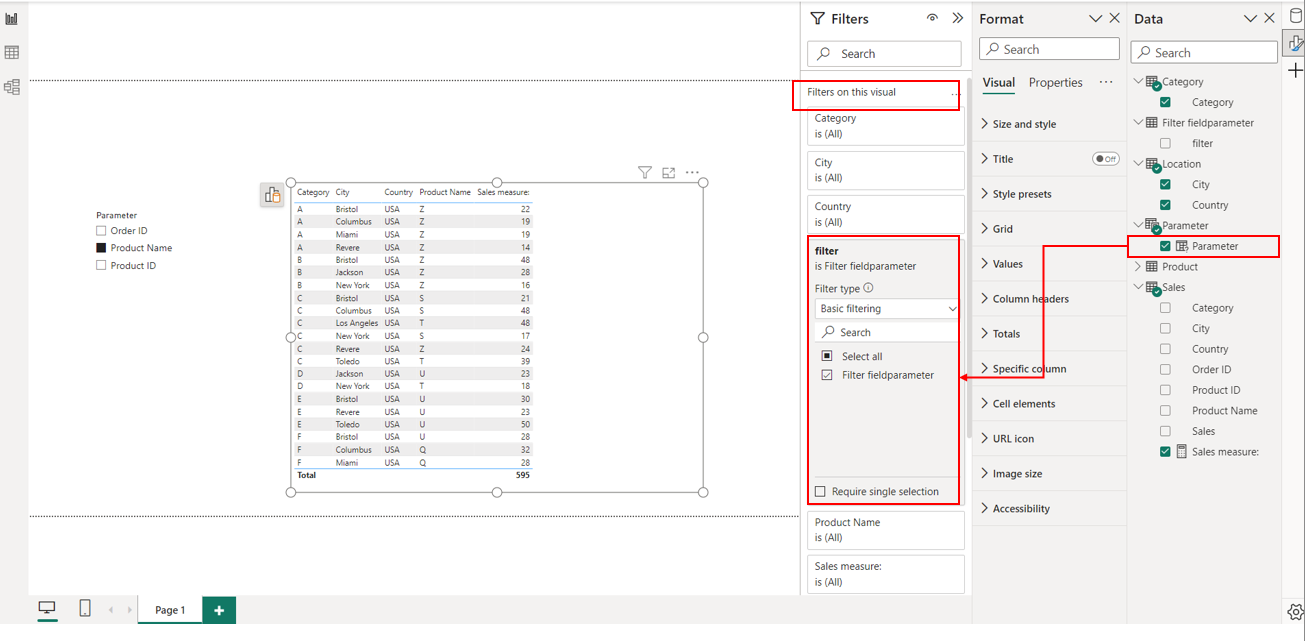Image resolution: width=1305 pixels, height=641 pixels.
Task: Open the Country filter card
Action: click(x=886, y=214)
